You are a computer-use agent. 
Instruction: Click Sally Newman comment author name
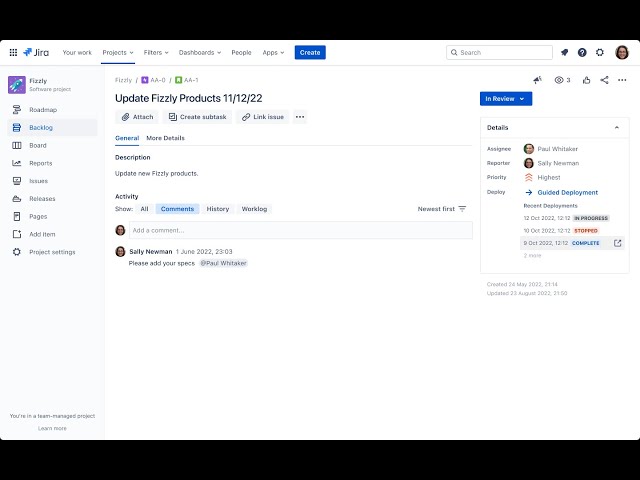click(x=151, y=251)
